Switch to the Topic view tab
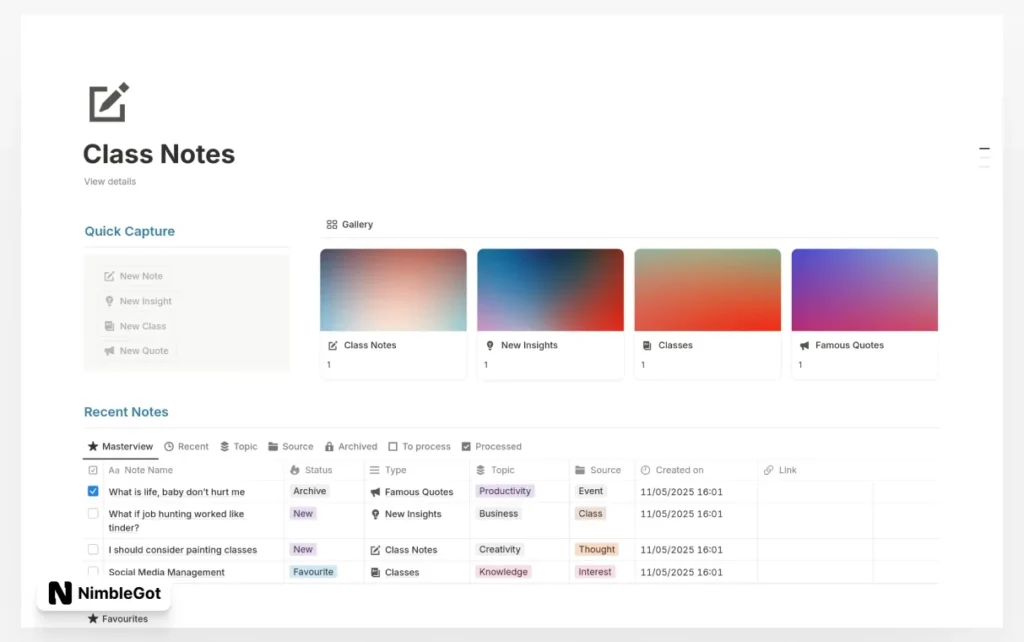Viewport: 1024px width, 642px height. pyautogui.click(x=238, y=447)
